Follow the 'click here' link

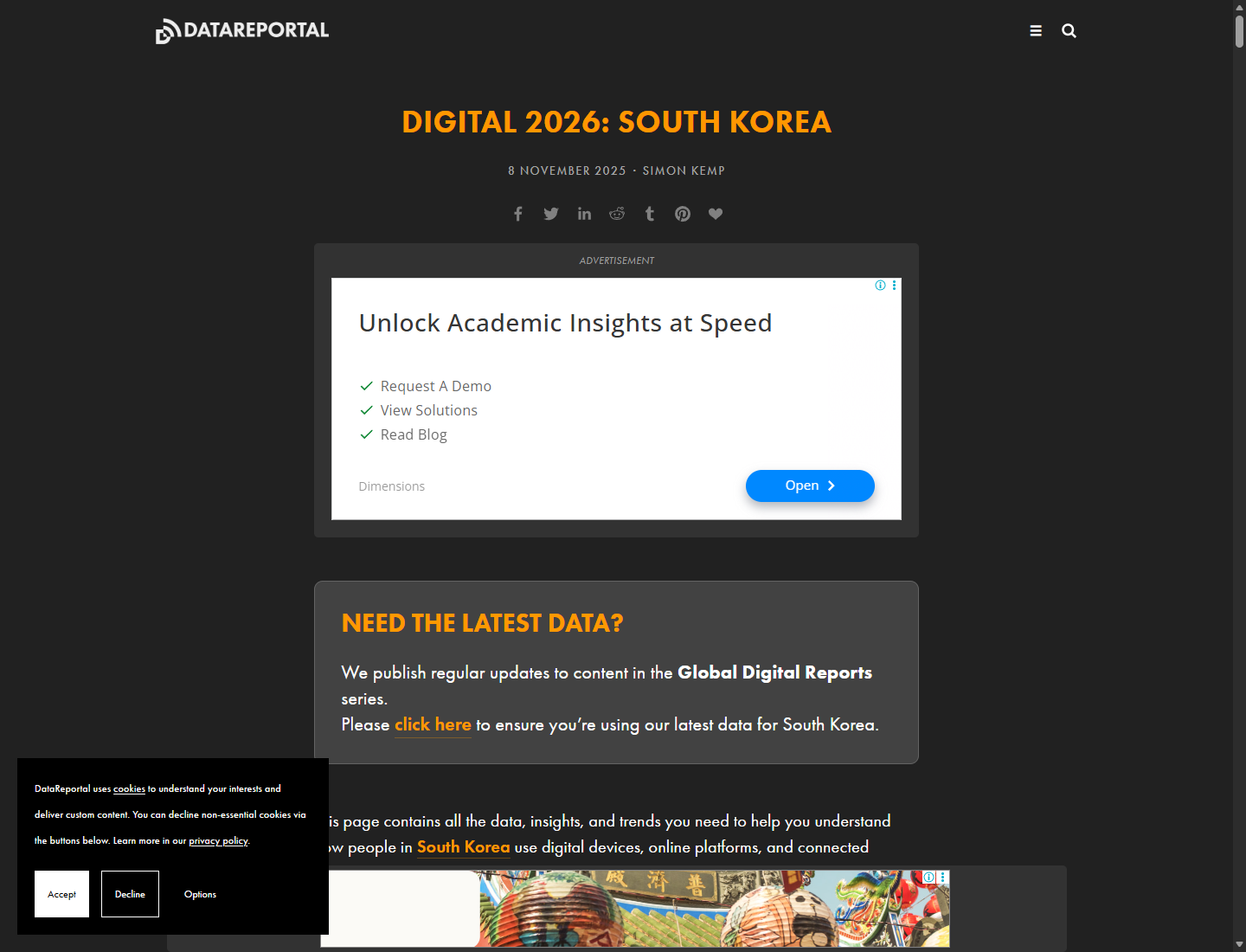433,724
